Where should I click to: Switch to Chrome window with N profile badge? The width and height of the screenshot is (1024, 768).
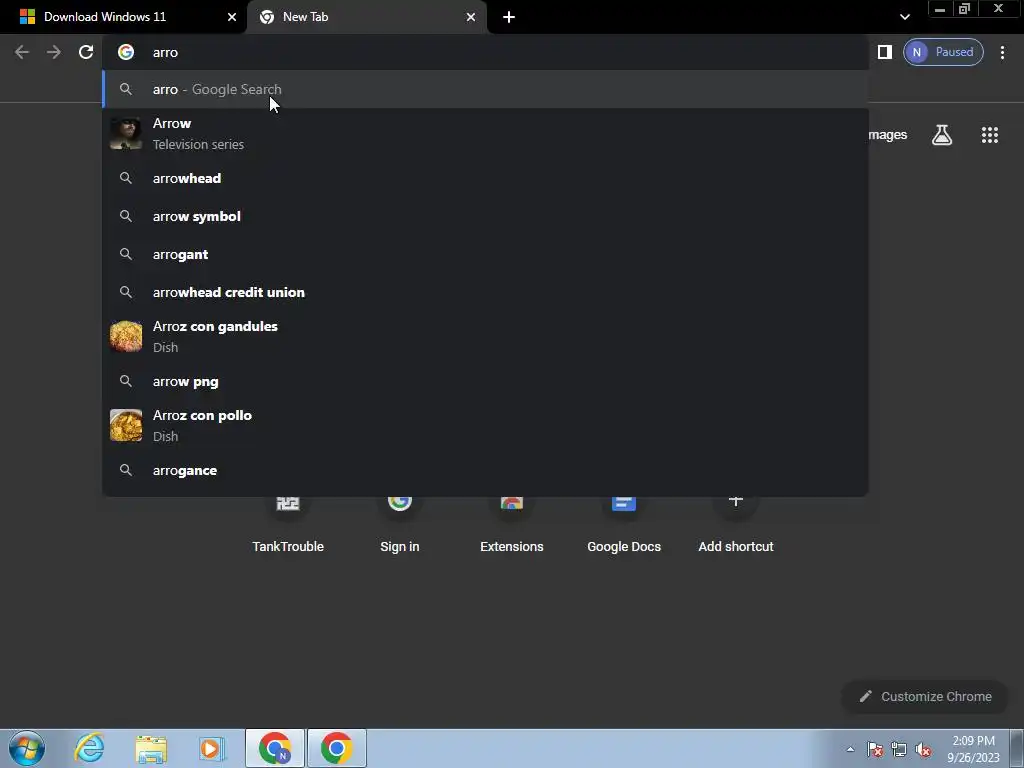click(x=275, y=748)
